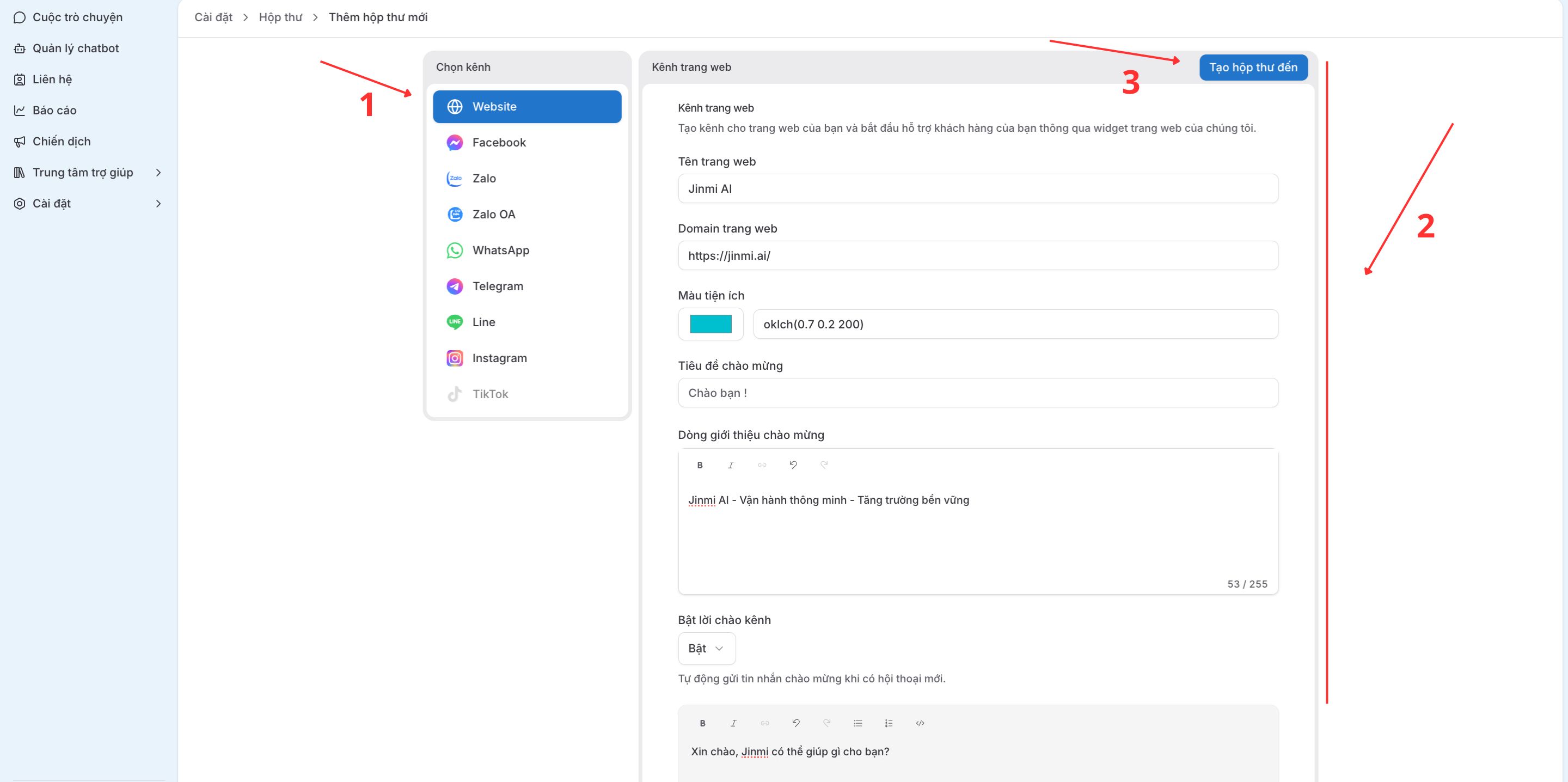Screen dimensions: 1568x782
Task: Click Cài đặt breadcrumb link
Action: click(x=213, y=17)
